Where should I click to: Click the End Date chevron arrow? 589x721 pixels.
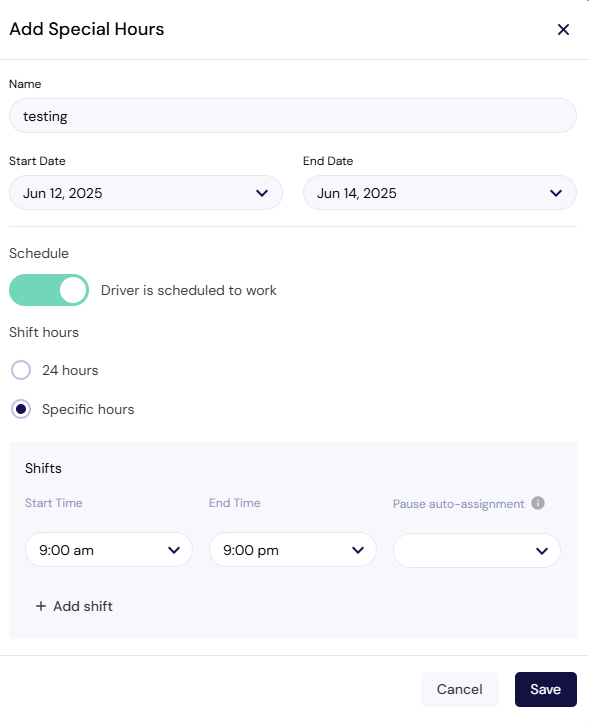[556, 193]
